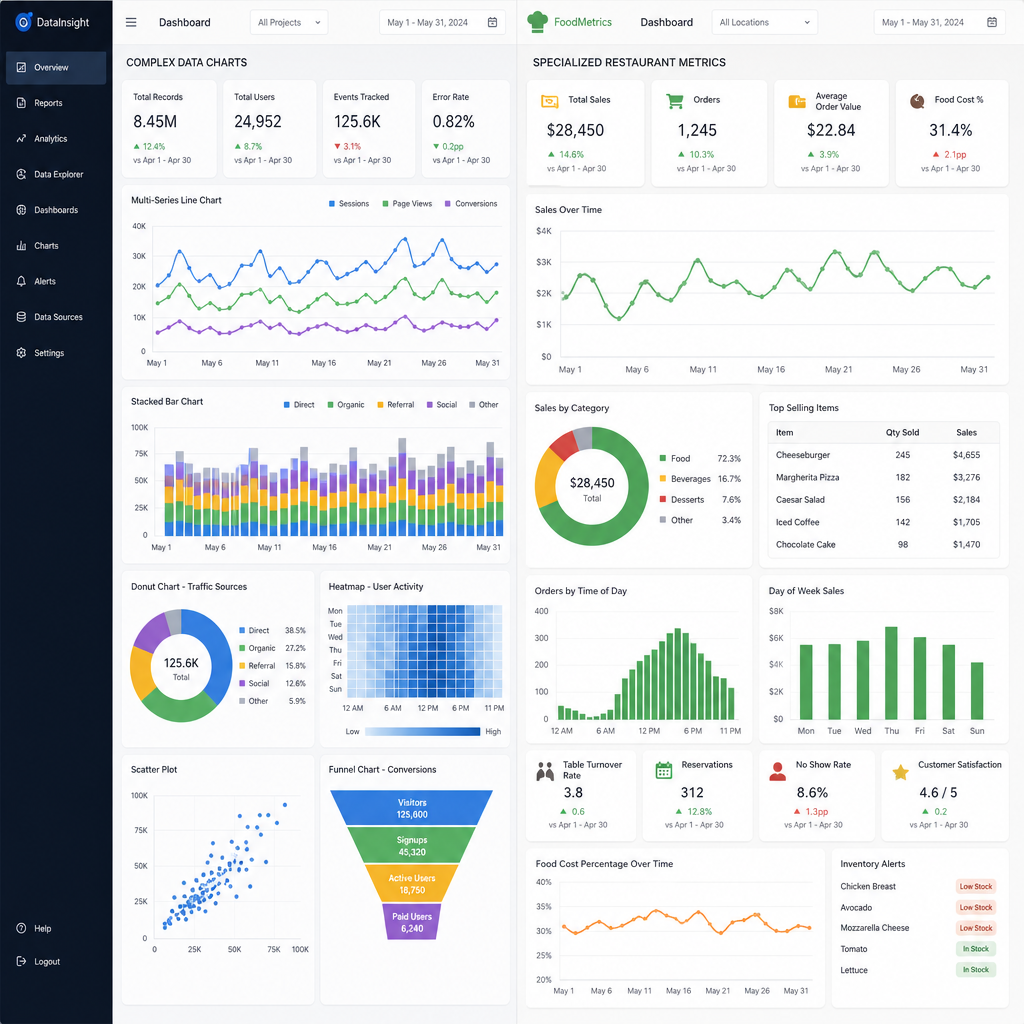Image resolution: width=1024 pixels, height=1024 pixels.
Task: Click the heatmap Low-High gradient scale
Action: 423,731
